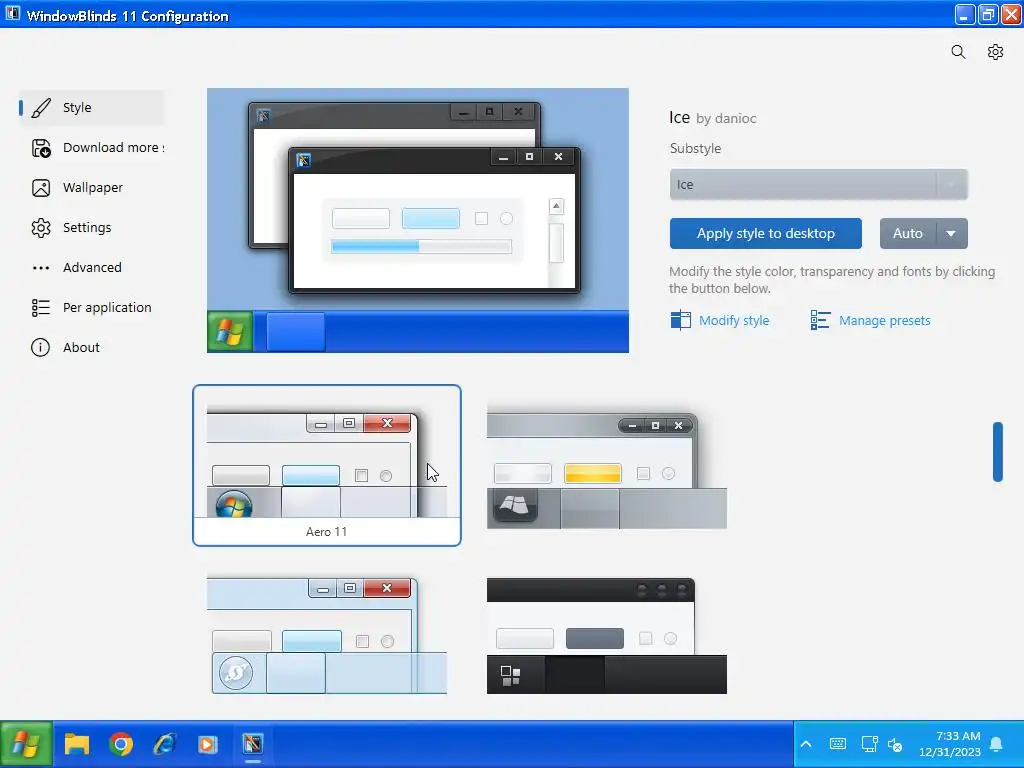Click the Style brush icon in sidebar
The image size is (1024, 768).
(40, 108)
